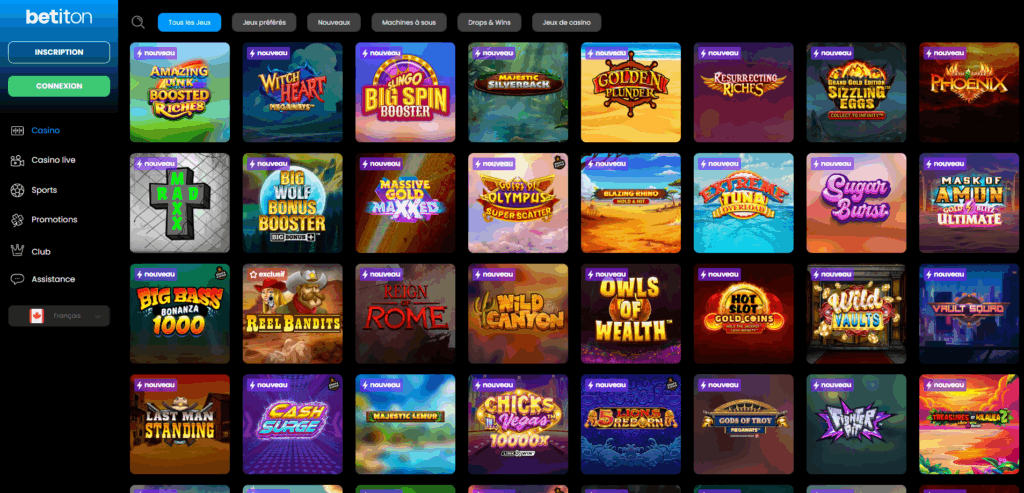Click the Canadian flag icon
1024x493 pixels.
point(37,316)
